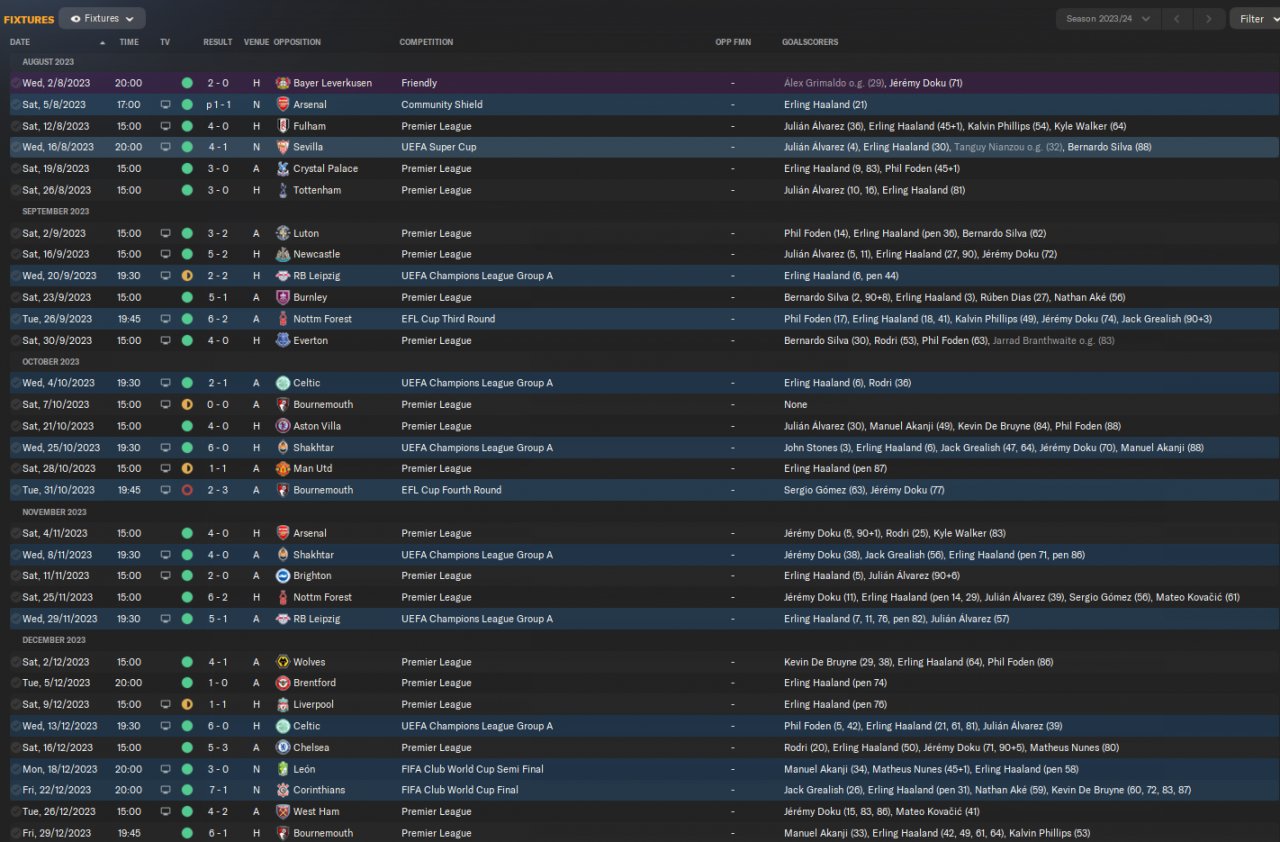Open the EFL Cup Third Round competition link
The image size is (1280, 842).
click(448, 319)
